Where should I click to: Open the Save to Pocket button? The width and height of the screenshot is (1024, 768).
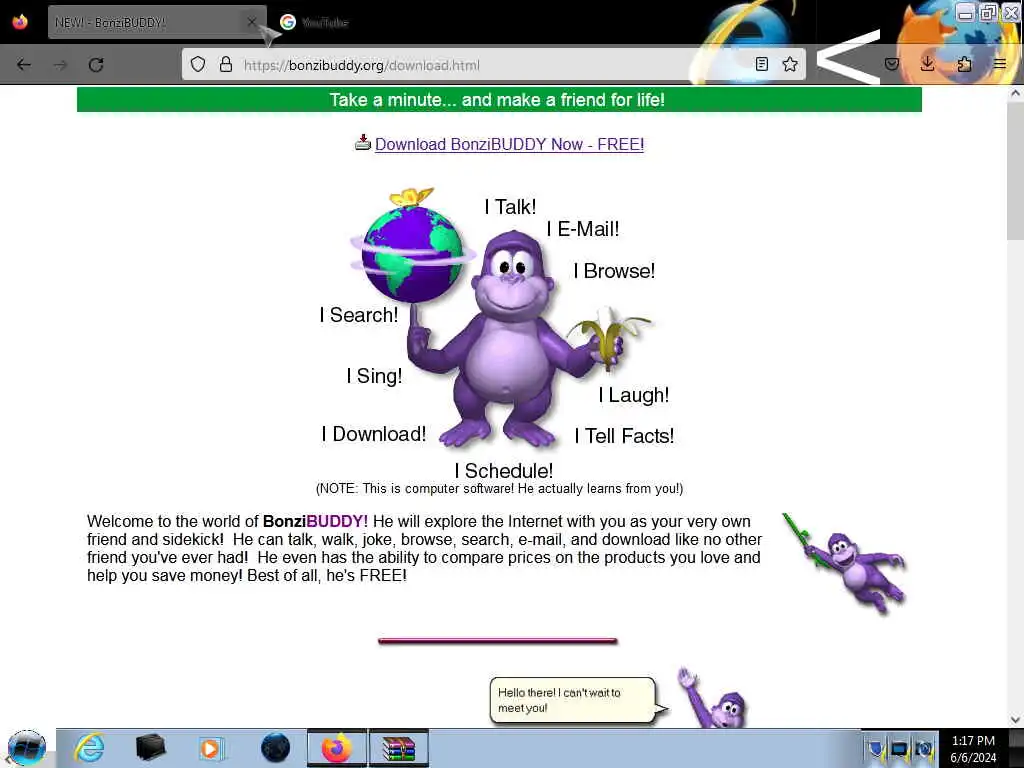tap(892, 64)
